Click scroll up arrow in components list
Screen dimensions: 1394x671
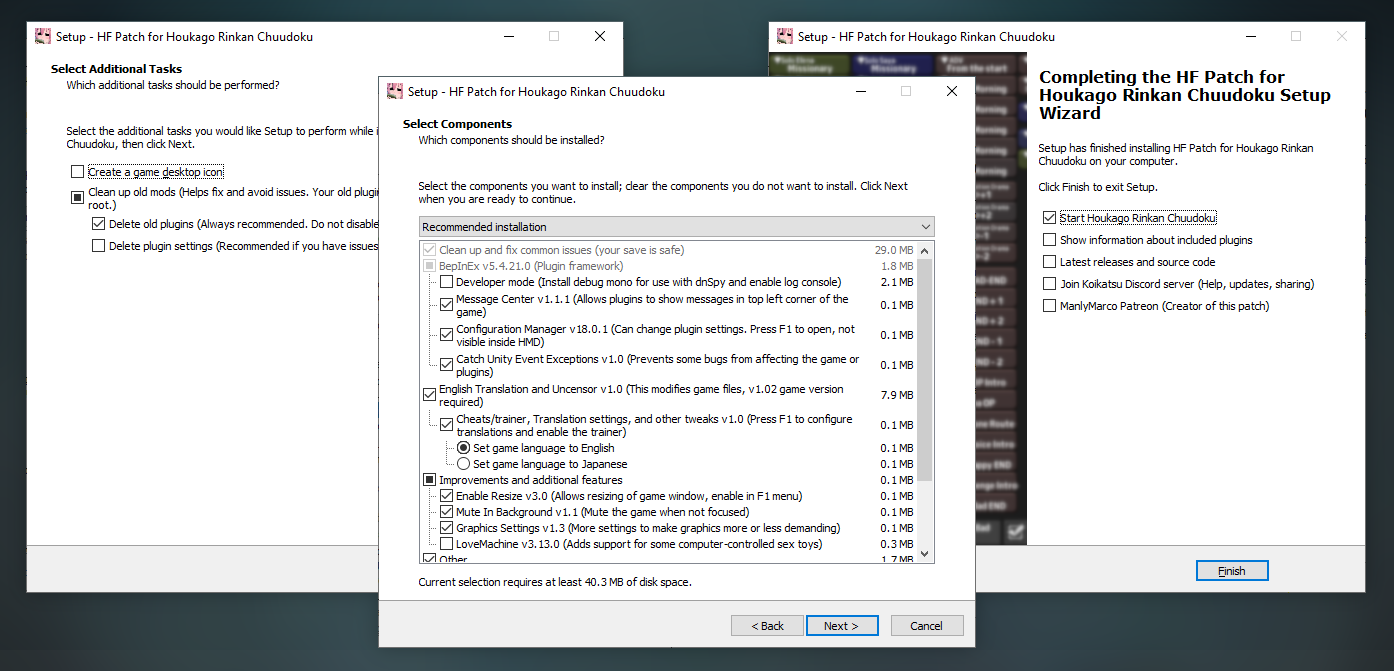pos(925,251)
